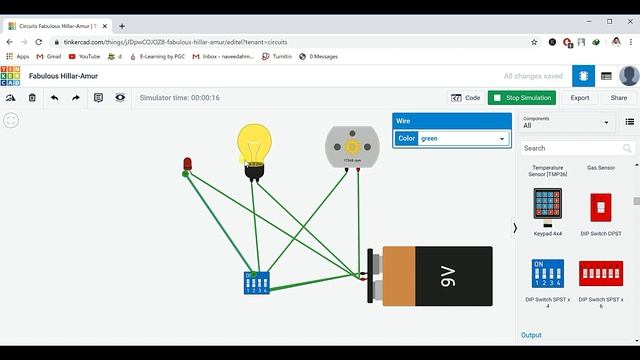The width and height of the screenshot is (640, 360).
Task: Click the DC motor on the canvas
Action: tap(352, 147)
